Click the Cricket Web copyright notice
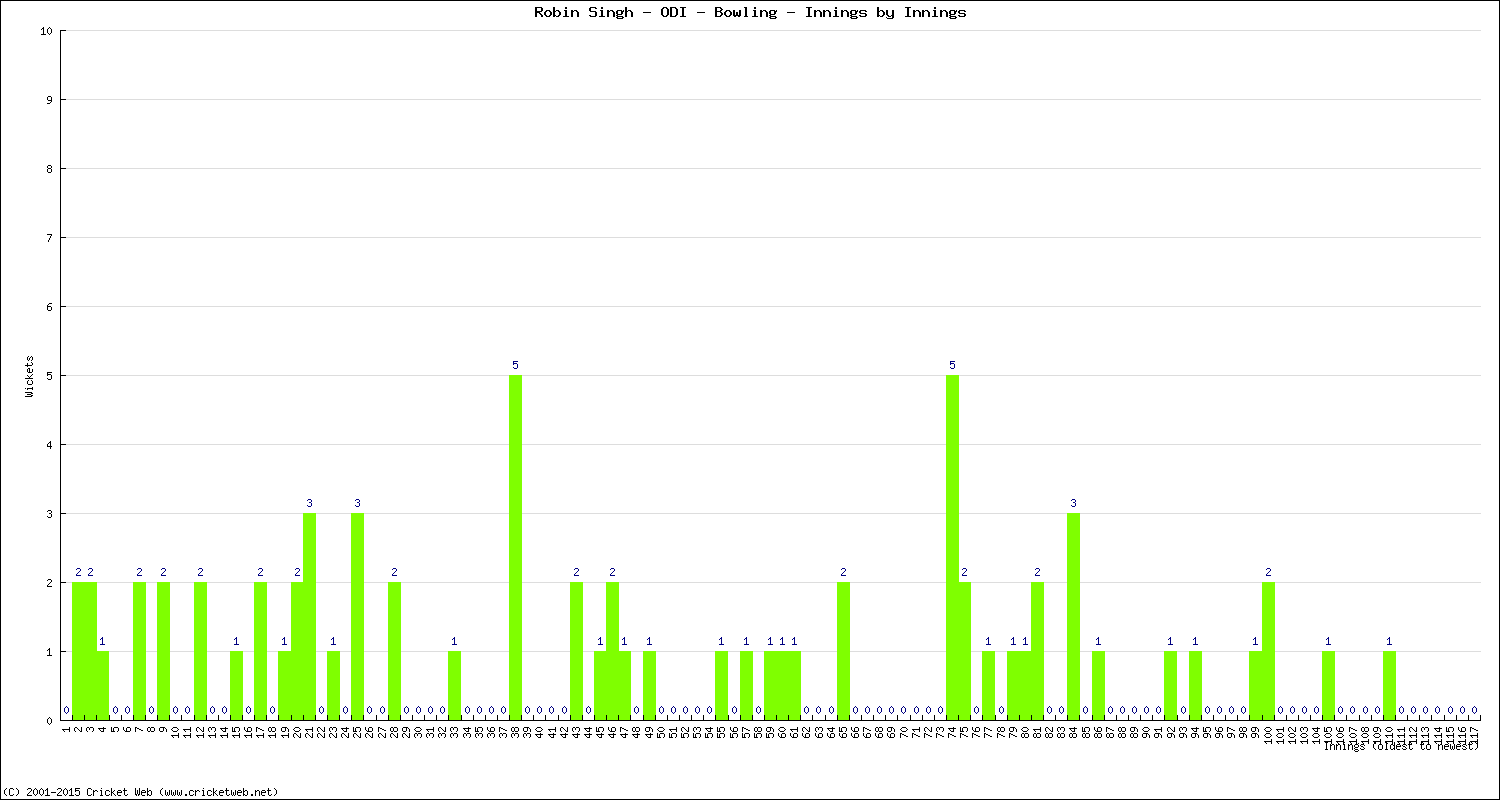 [140, 791]
